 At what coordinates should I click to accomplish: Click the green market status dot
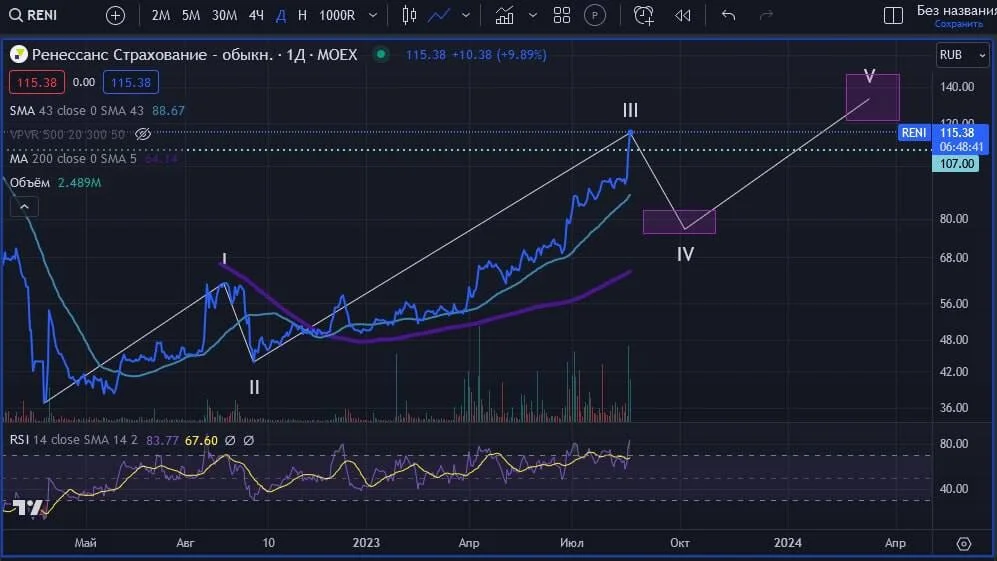pos(381,54)
